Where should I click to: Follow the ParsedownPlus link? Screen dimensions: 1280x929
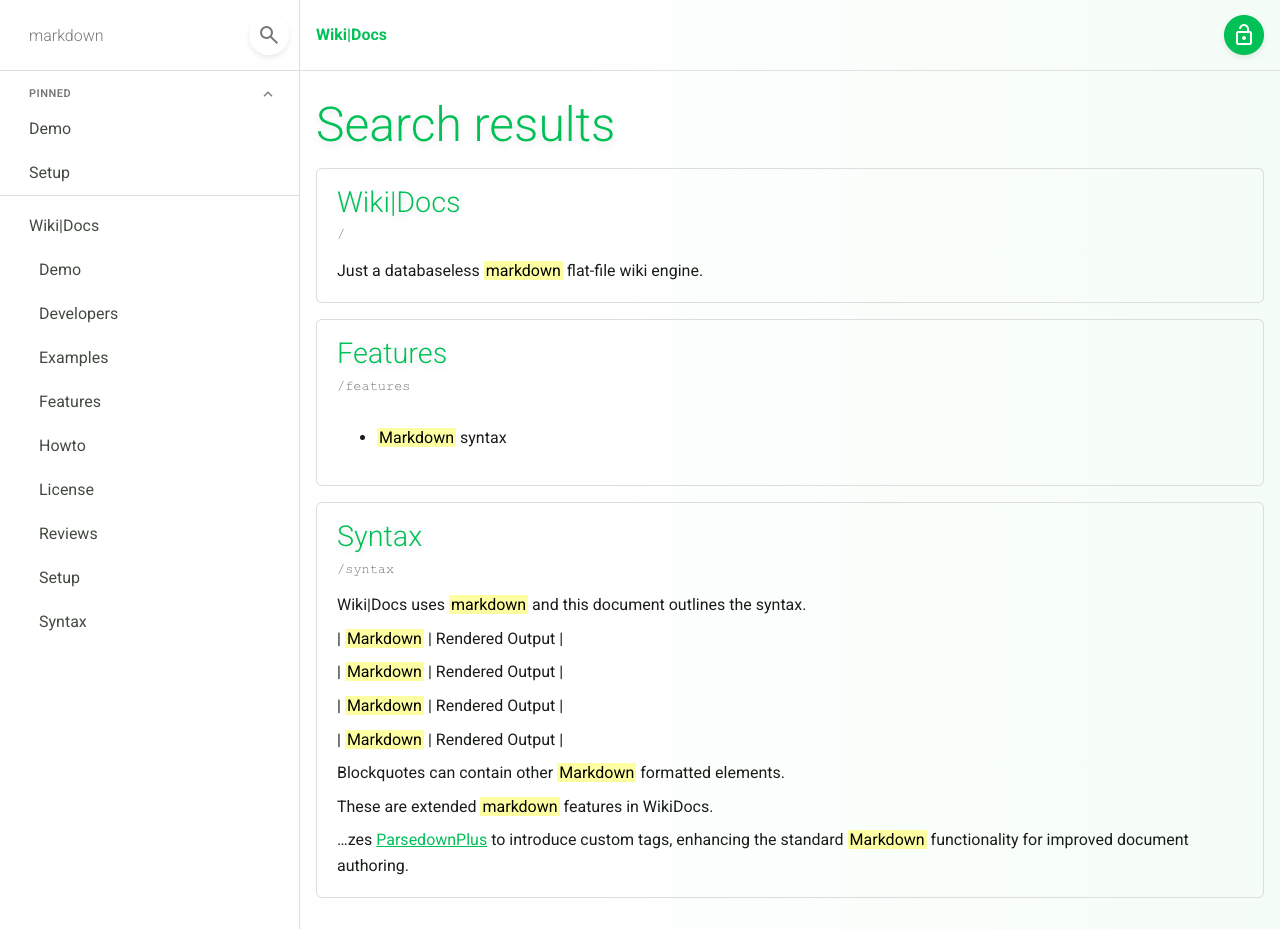pos(431,840)
